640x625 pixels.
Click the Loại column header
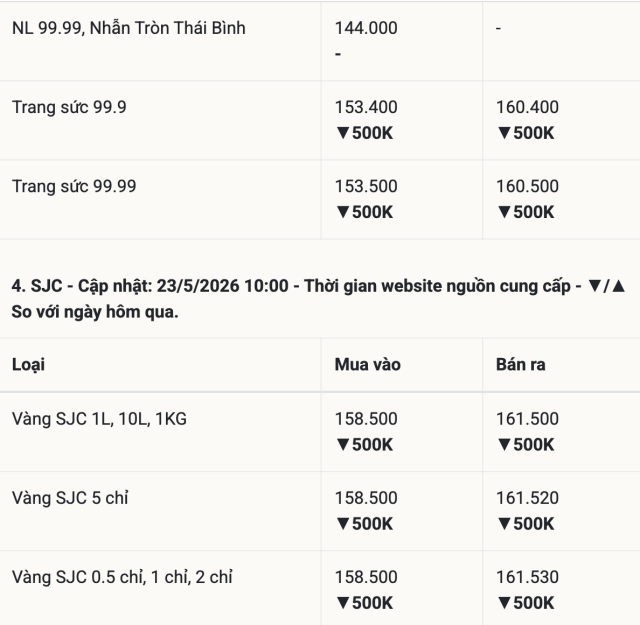point(28,365)
